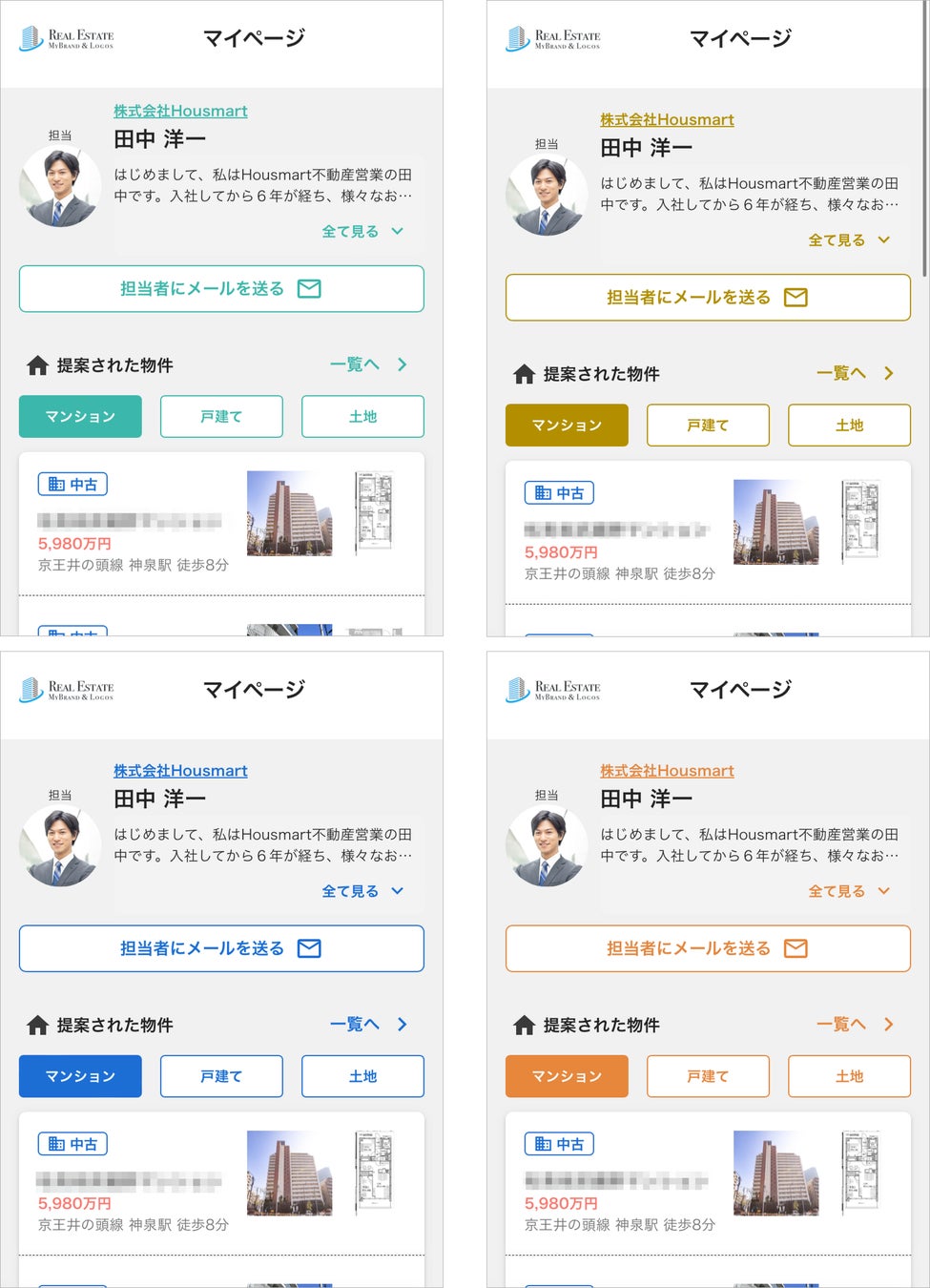Open the tower building photo in teal panel
This screenshot has width=930, height=1288.
(290, 513)
